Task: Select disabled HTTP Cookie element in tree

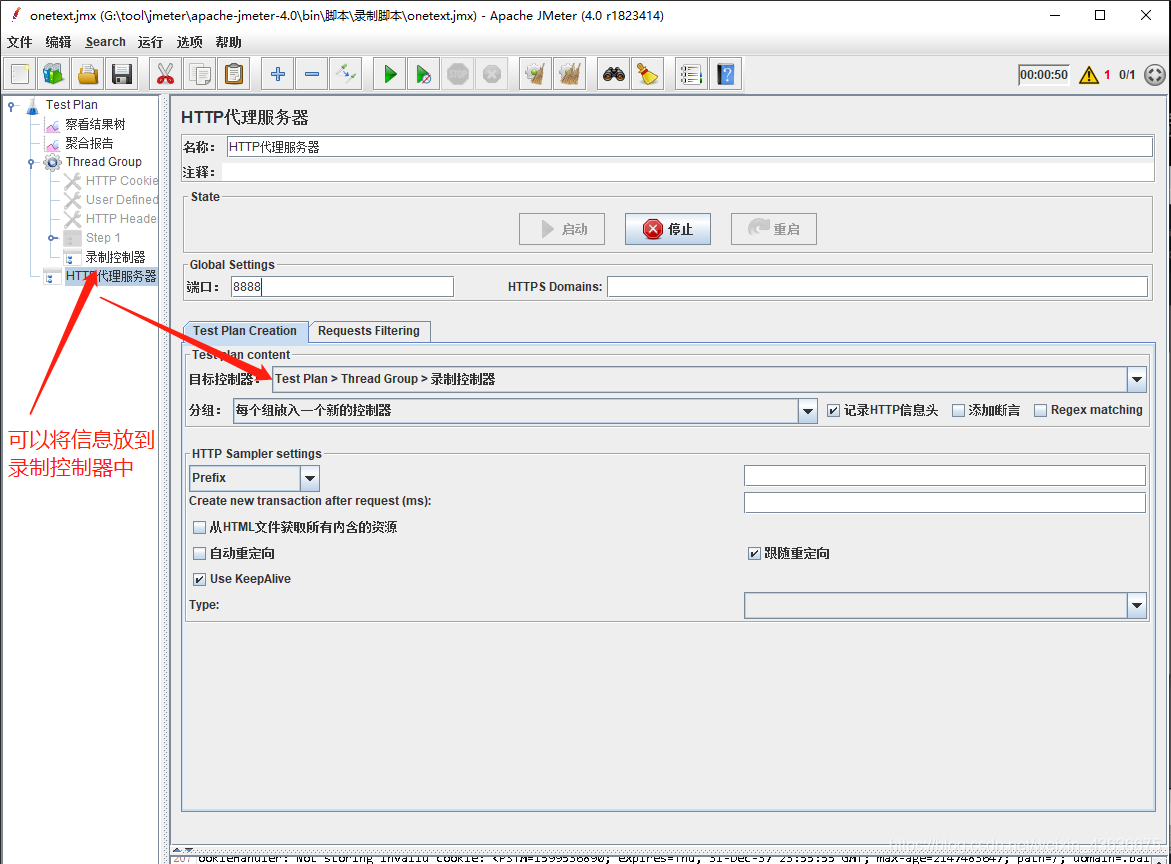Action: click(x=121, y=181)
